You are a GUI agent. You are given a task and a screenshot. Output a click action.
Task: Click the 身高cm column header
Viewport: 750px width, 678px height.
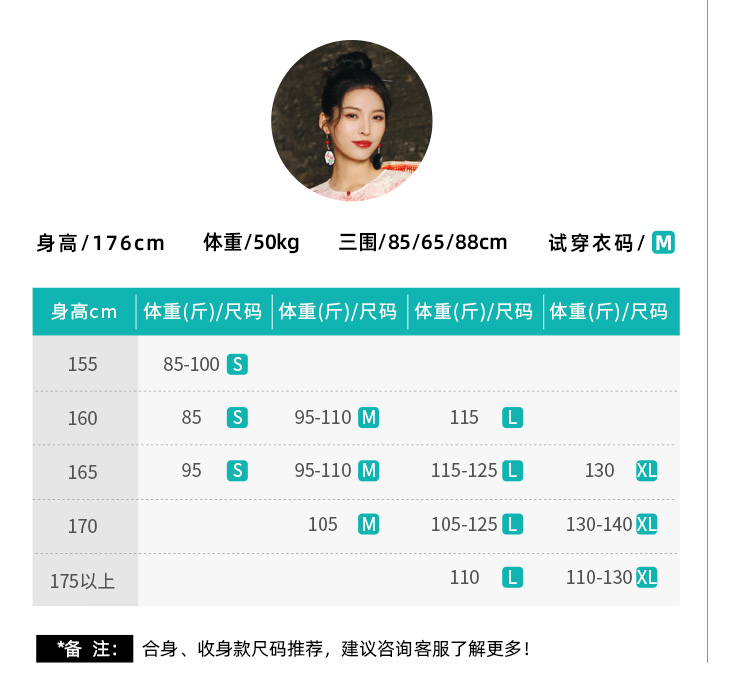(x=84, y=312)
